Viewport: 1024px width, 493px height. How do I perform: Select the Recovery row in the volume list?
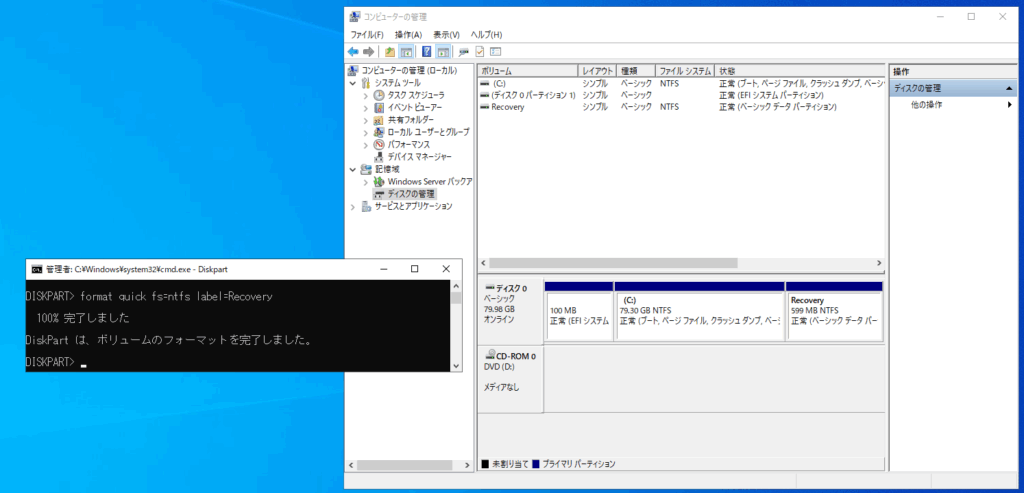click(508, 107)
